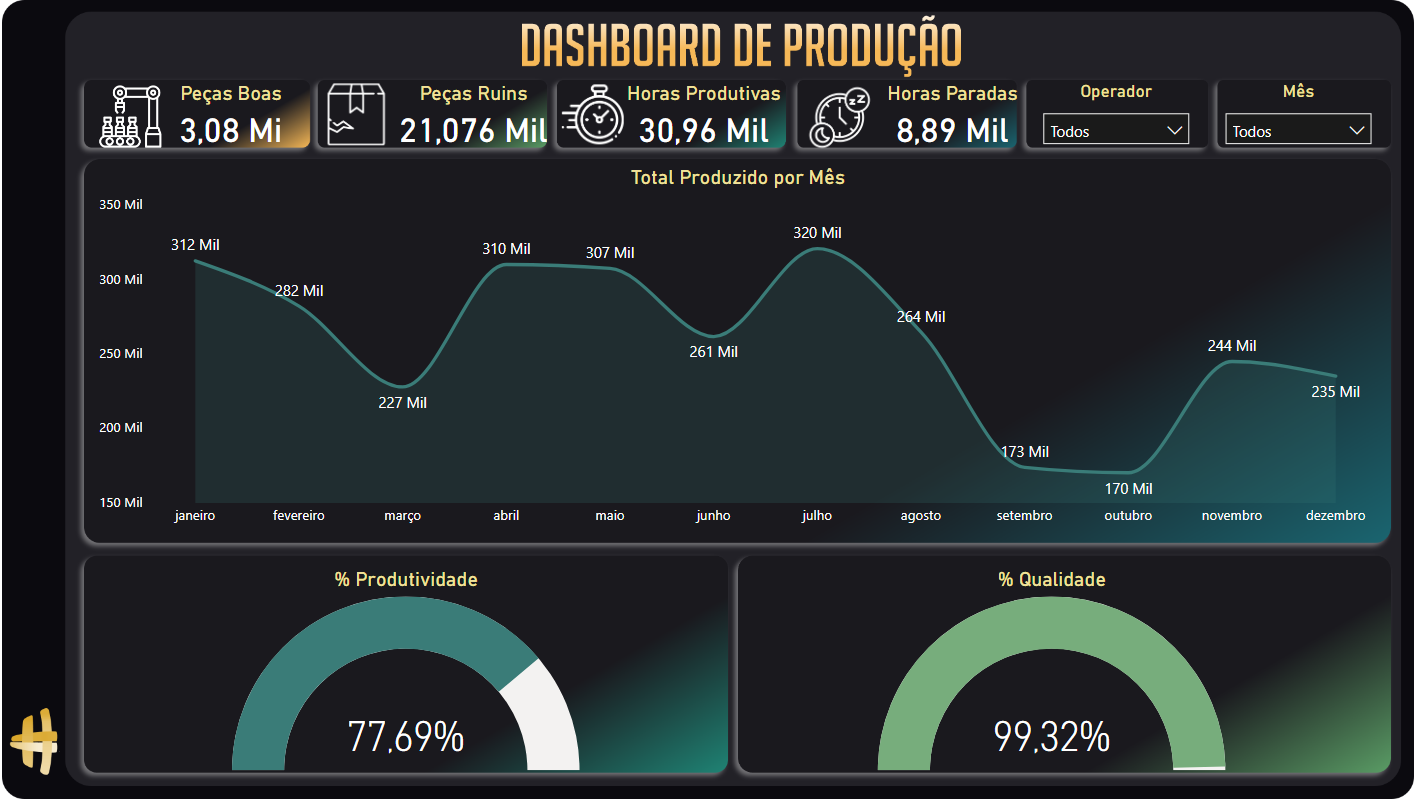Click the novembro axis label
The width and height of the screenshot is (1415, 799).
(1232, 516)
